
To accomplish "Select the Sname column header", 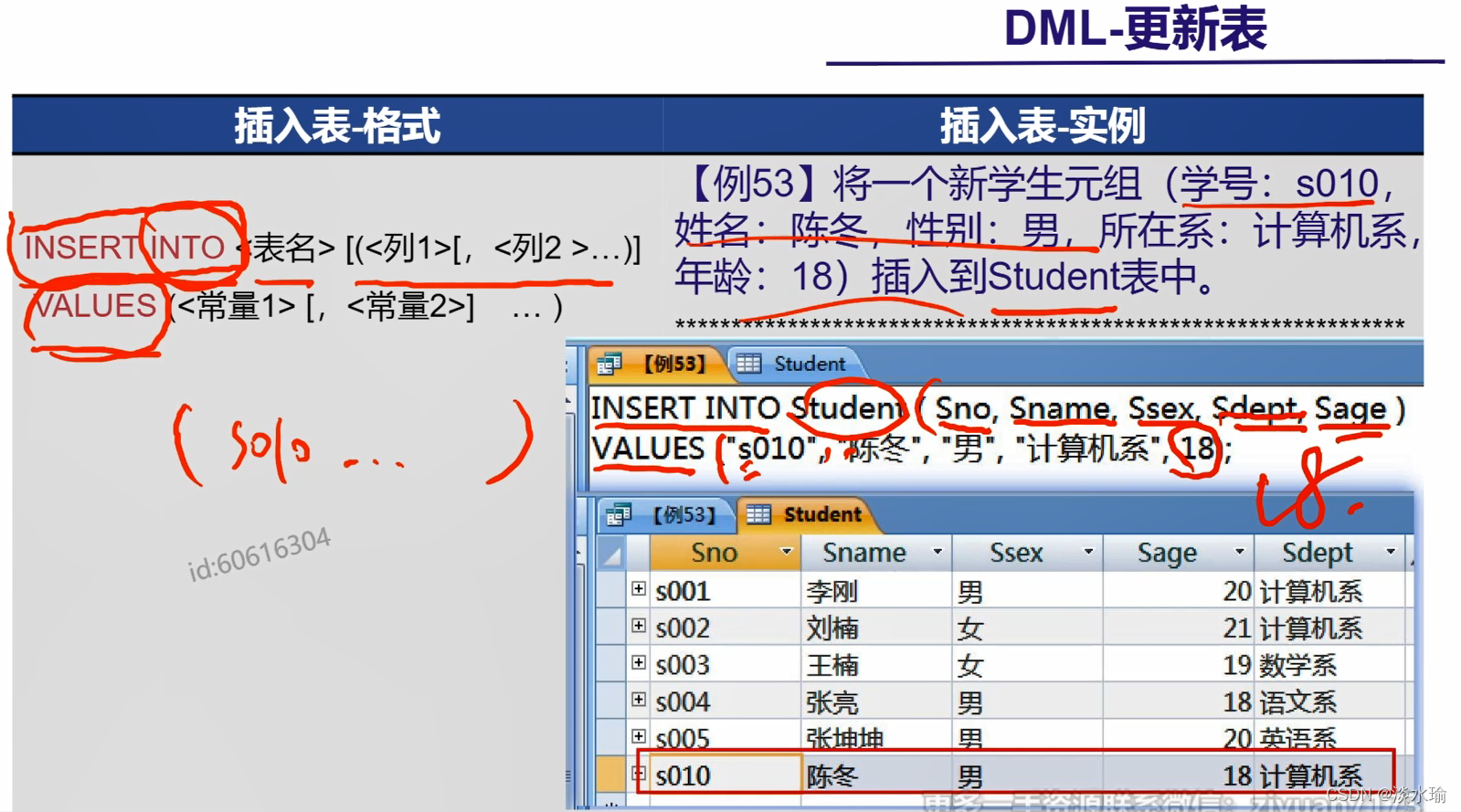I will pos(876,554).
